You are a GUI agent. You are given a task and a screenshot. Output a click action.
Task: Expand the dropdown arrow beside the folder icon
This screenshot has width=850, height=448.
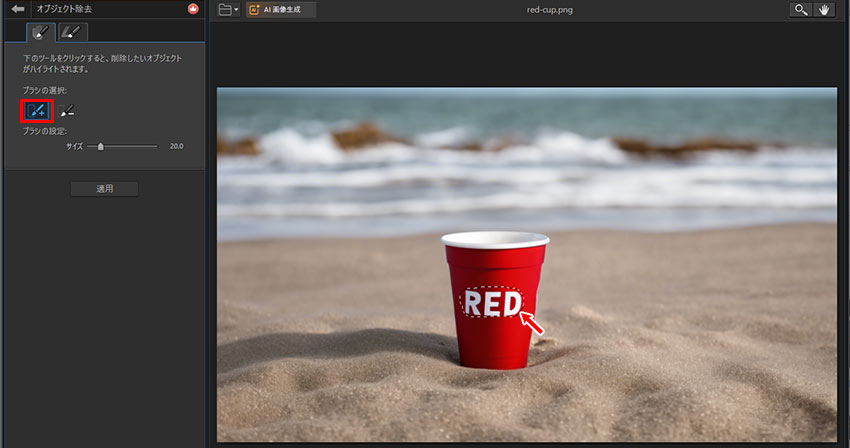tap(236, 10)
